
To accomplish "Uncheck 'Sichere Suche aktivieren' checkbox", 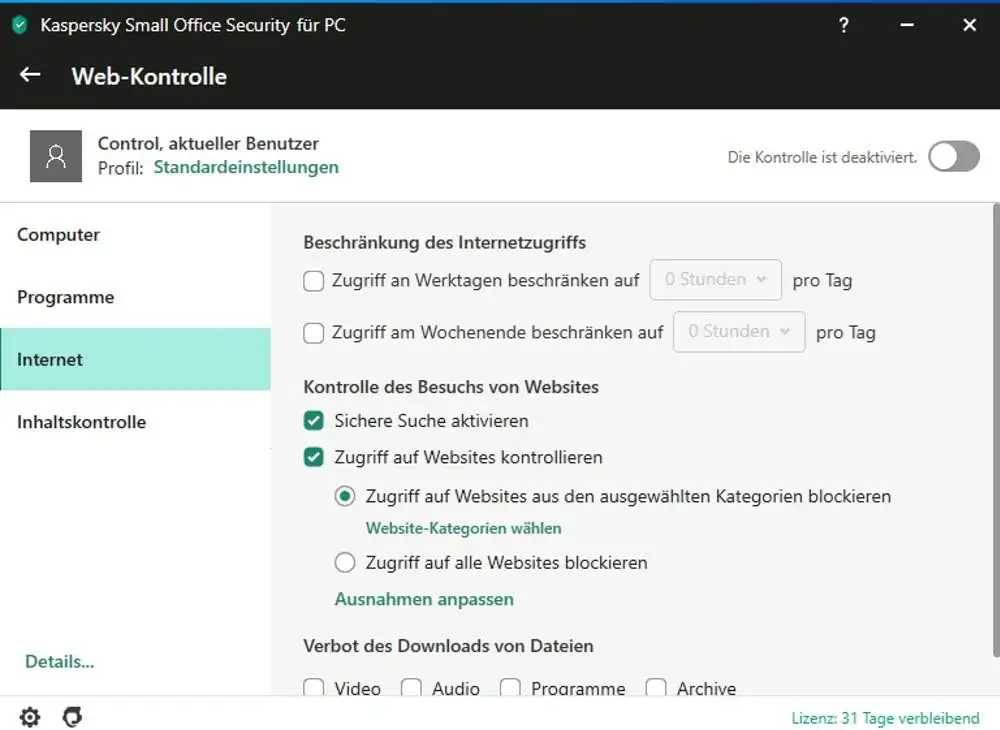I will [314, 421].
